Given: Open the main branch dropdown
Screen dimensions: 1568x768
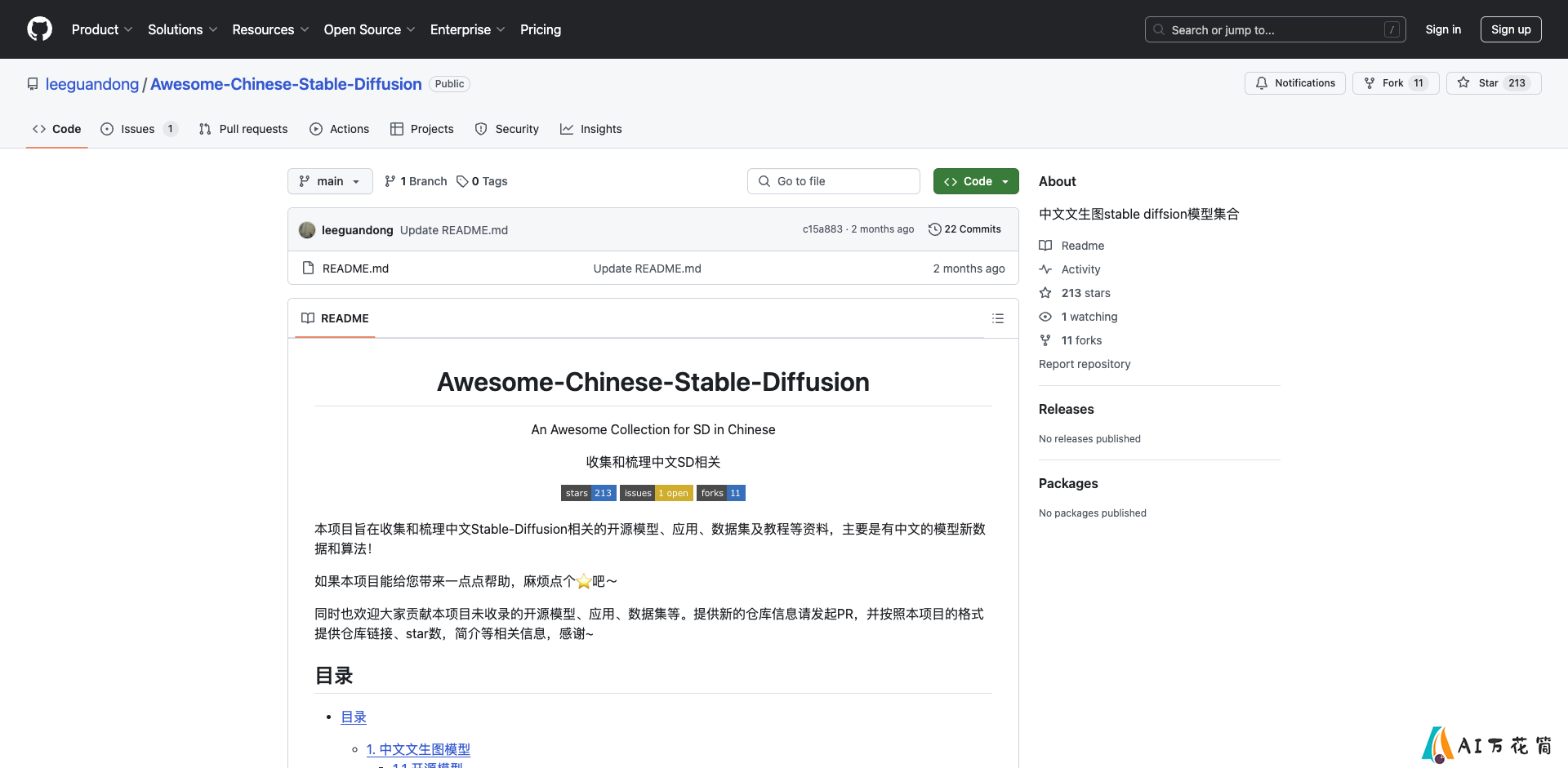Looking at the screenshot, I should [x=330, y=181].
